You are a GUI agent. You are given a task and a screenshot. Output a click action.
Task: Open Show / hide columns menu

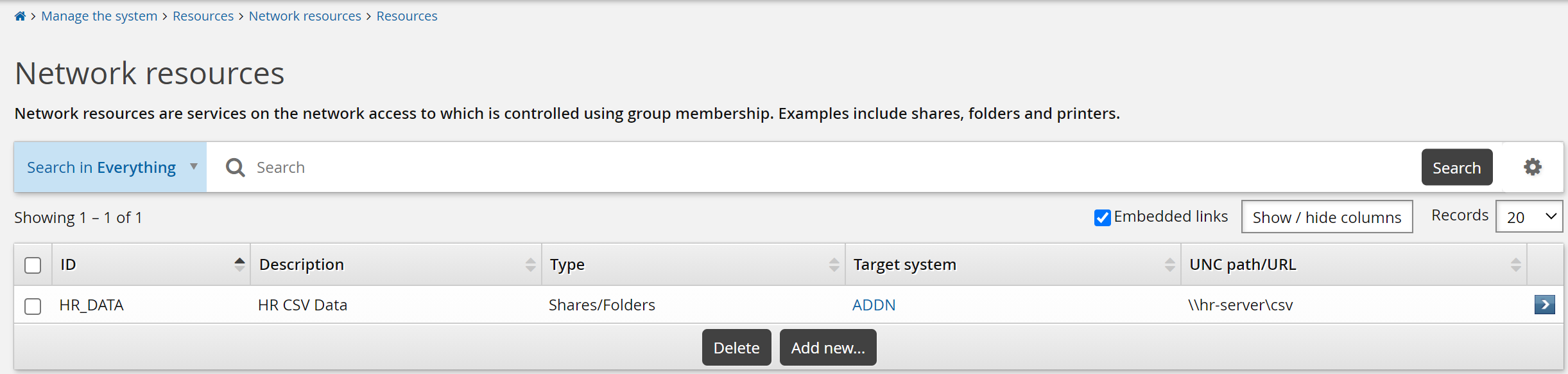click(1327, 217)
